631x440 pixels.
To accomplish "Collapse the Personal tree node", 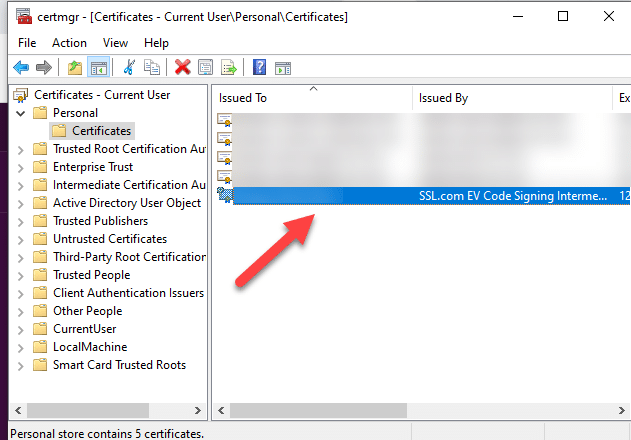I will click(22, 113).
